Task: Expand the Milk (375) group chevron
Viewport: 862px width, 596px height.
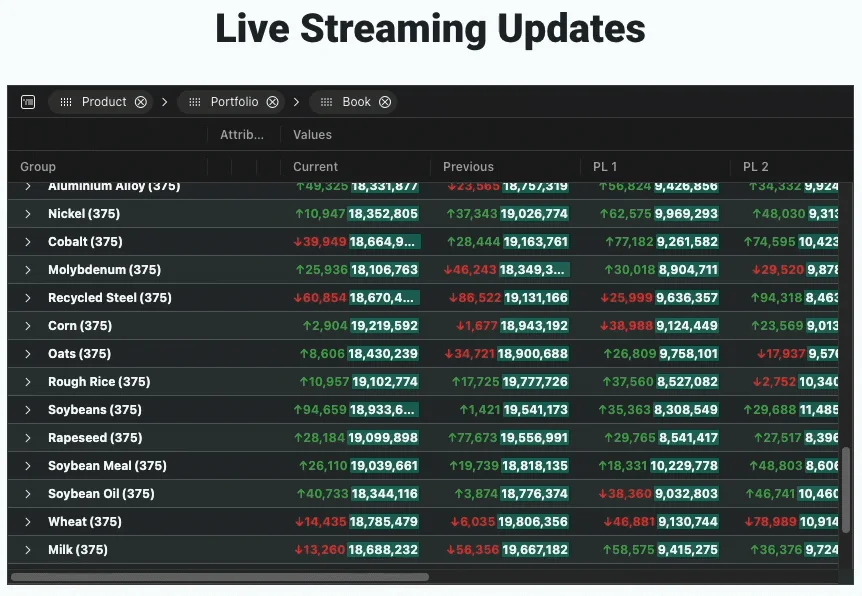Action: pos(28,550)
